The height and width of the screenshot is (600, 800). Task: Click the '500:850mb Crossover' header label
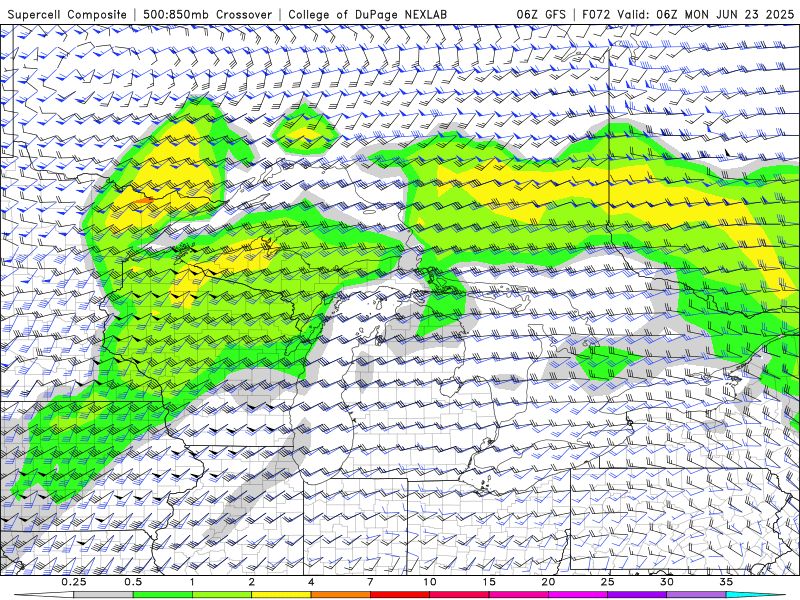click(207, 14)
